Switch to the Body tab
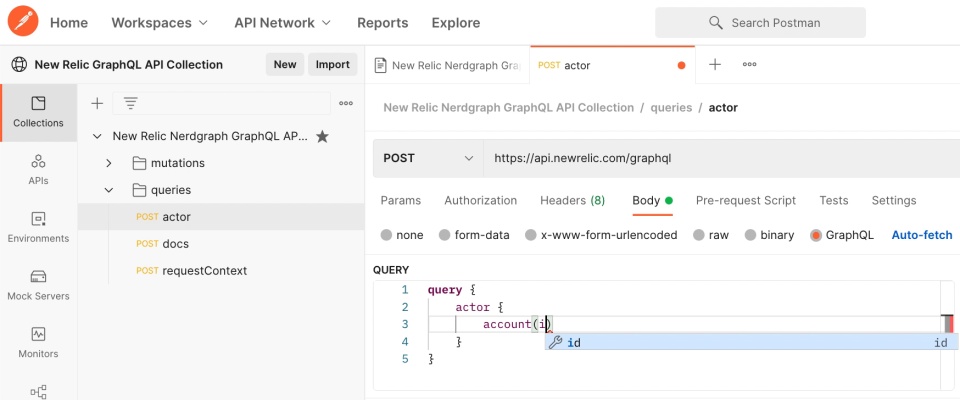The height and width of the screenshot is (400, 960). point(653,200)
